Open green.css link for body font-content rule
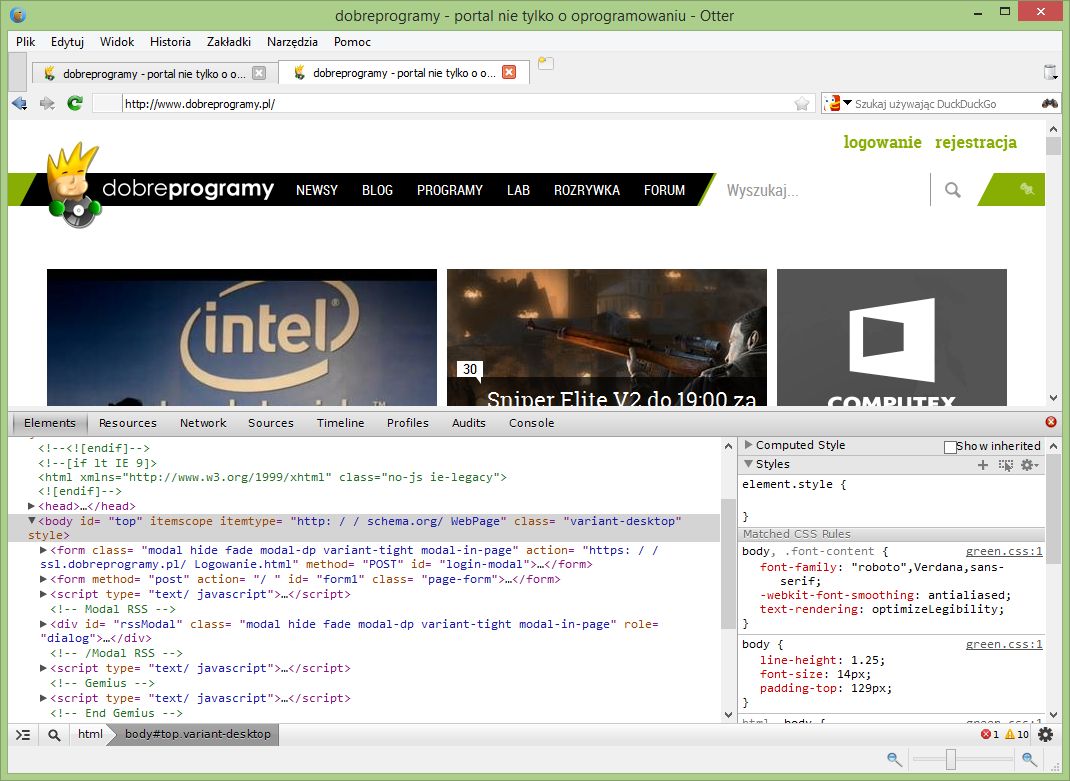The image size is (1070, 781). point(1003,551)
